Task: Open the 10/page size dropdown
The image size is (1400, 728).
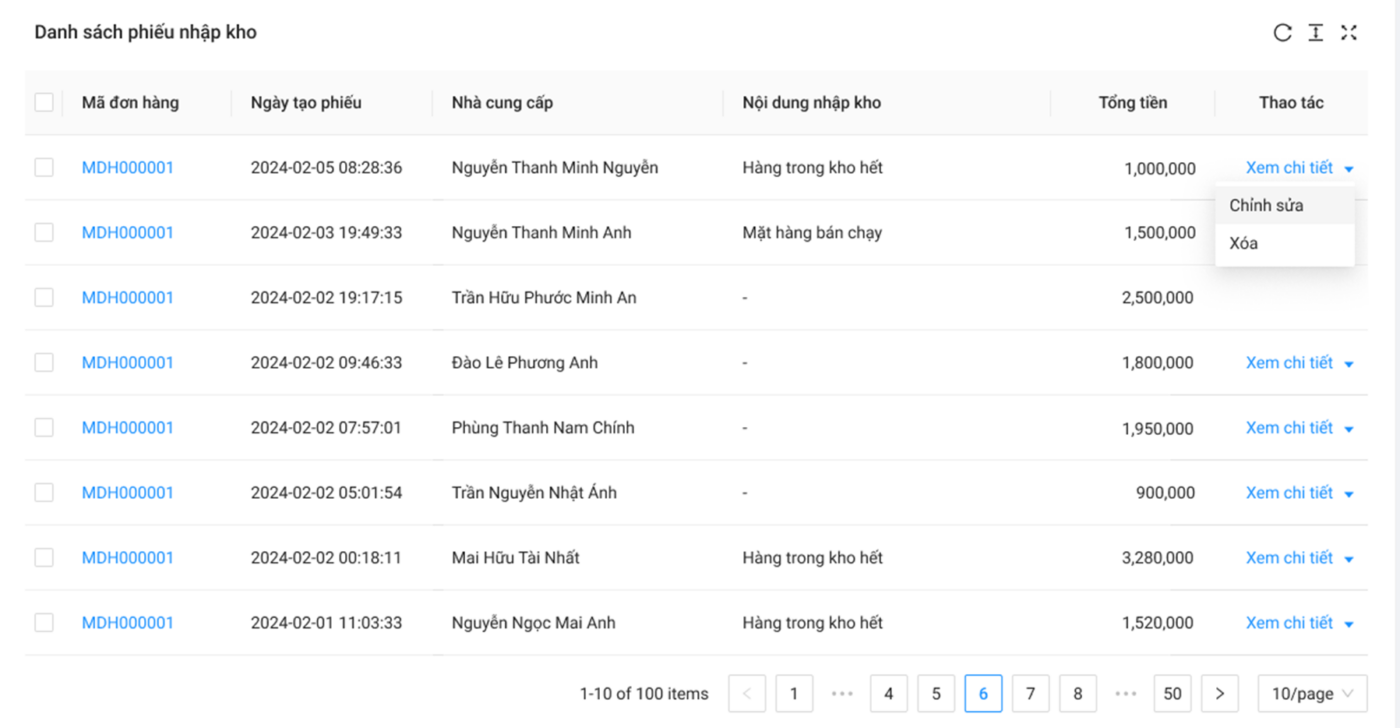Action: [x=1312, y=693]
